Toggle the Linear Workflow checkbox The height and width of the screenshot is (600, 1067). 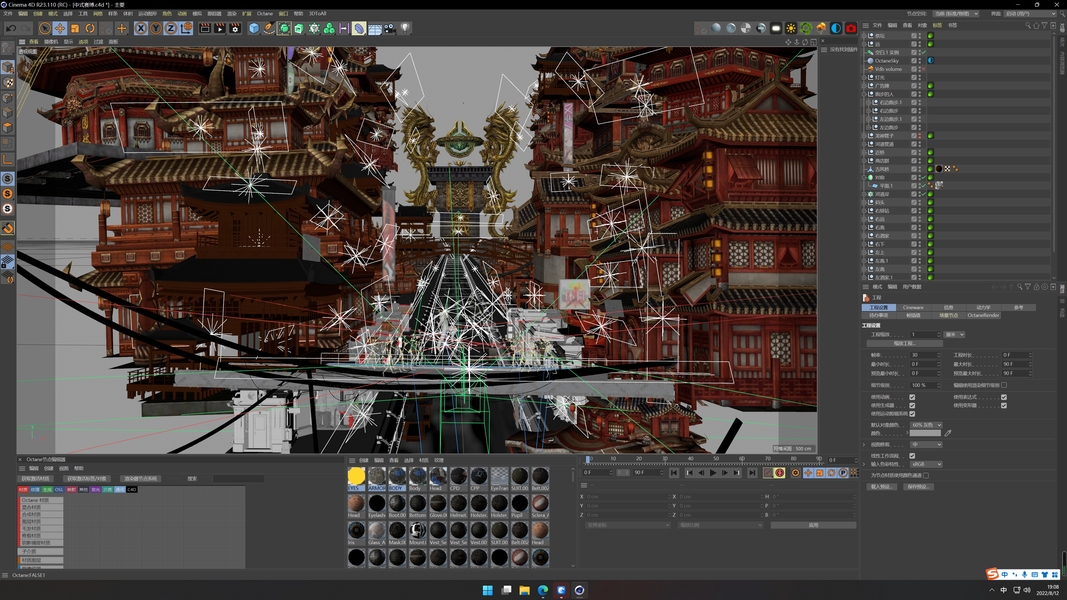[x=912, y=456]
